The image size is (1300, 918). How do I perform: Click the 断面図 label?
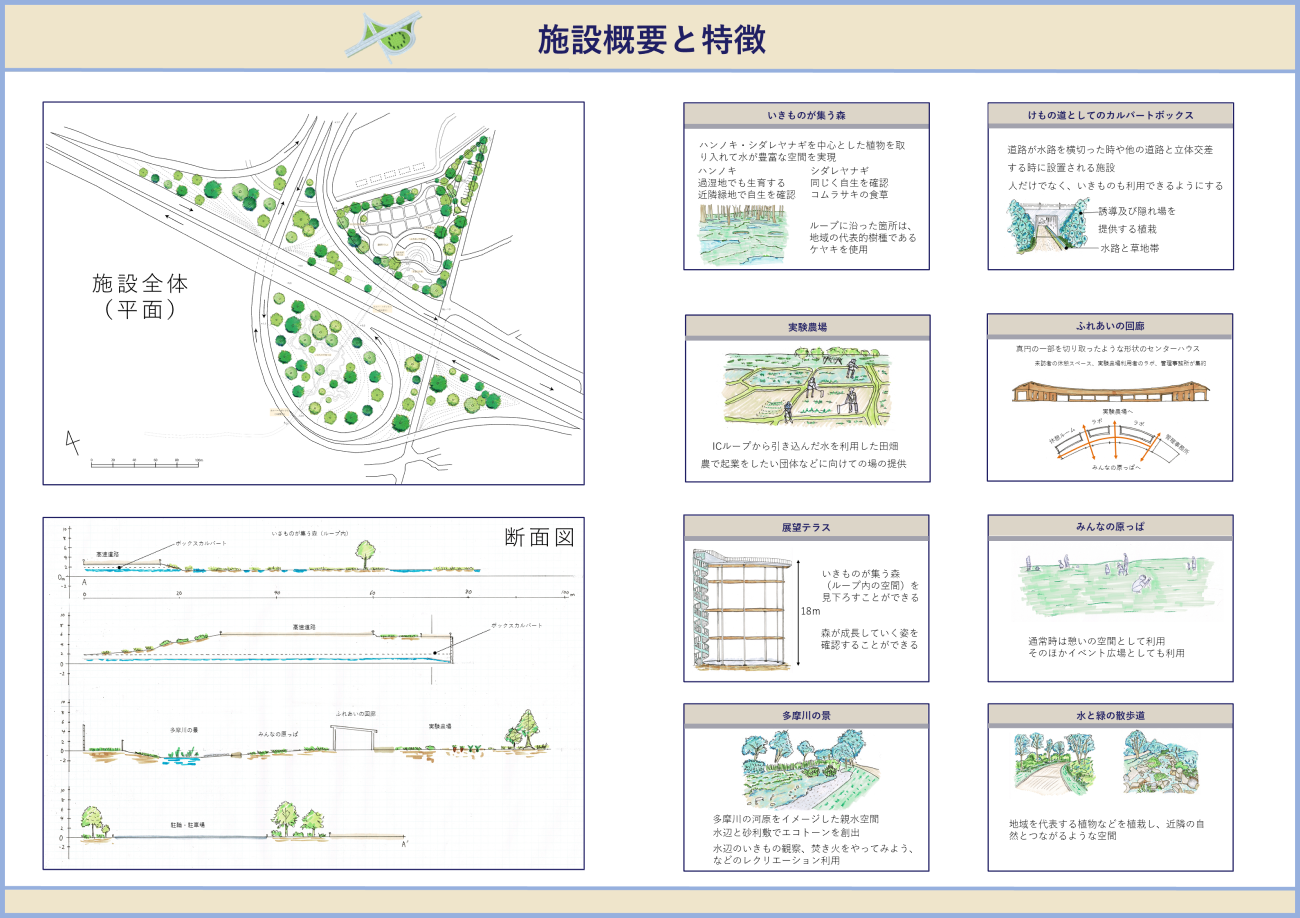click(539, 537)
